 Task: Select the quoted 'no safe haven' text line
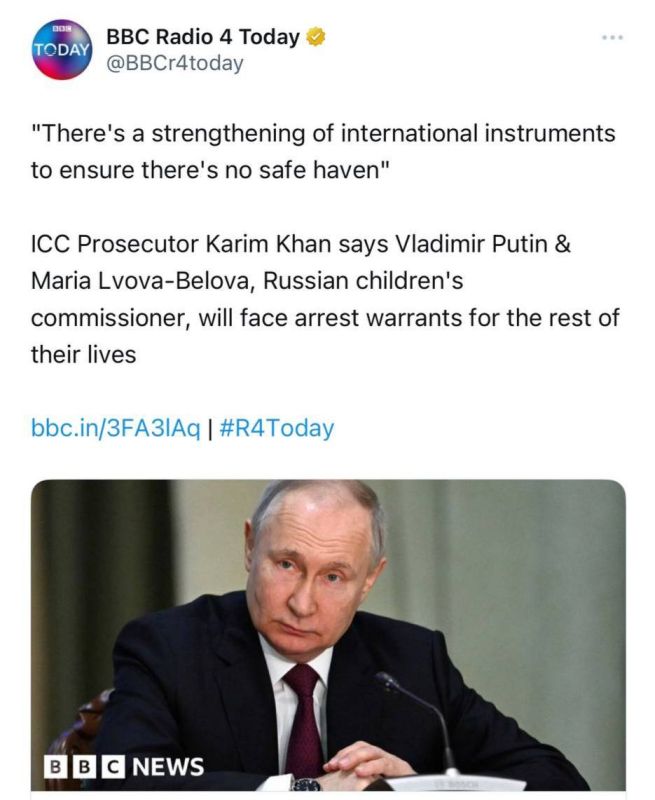point(210,170)
